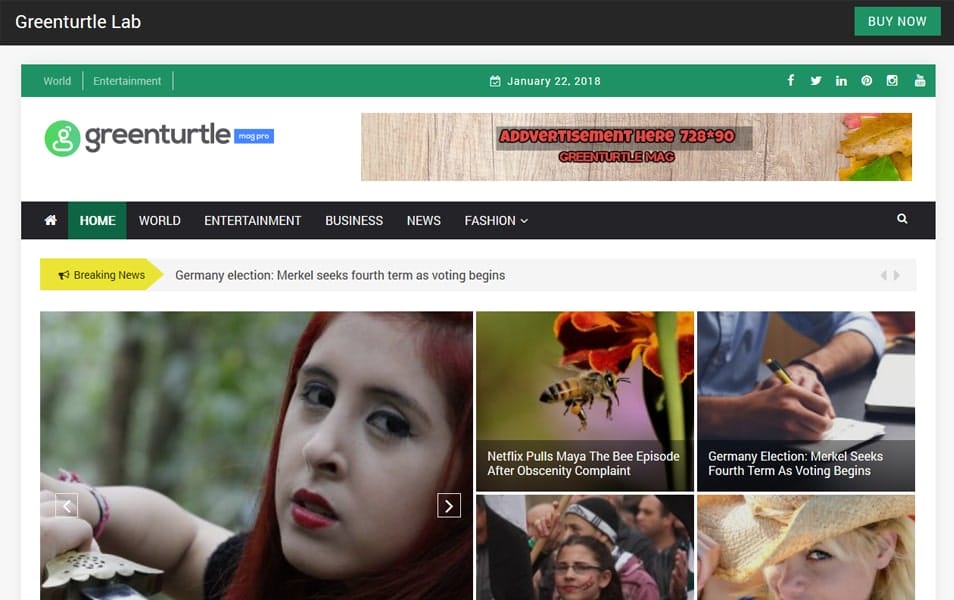
Task: Advance the breaking news ticker right arrow
Action: (x=898, y=274)
